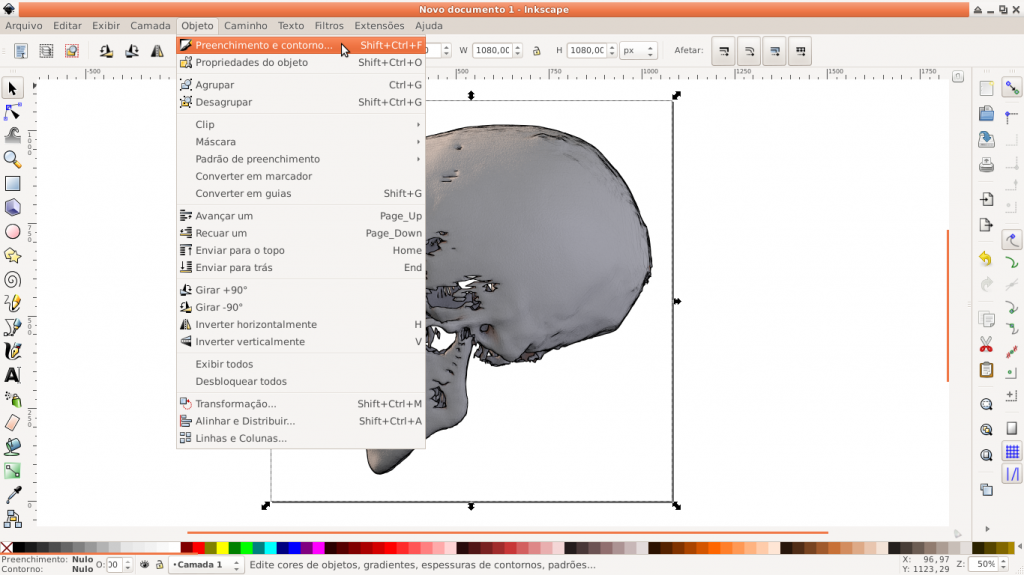The height and width of the screenshot is (575, 1024).
Task: Expand the Máscara submenu
Action: (301, 142)
